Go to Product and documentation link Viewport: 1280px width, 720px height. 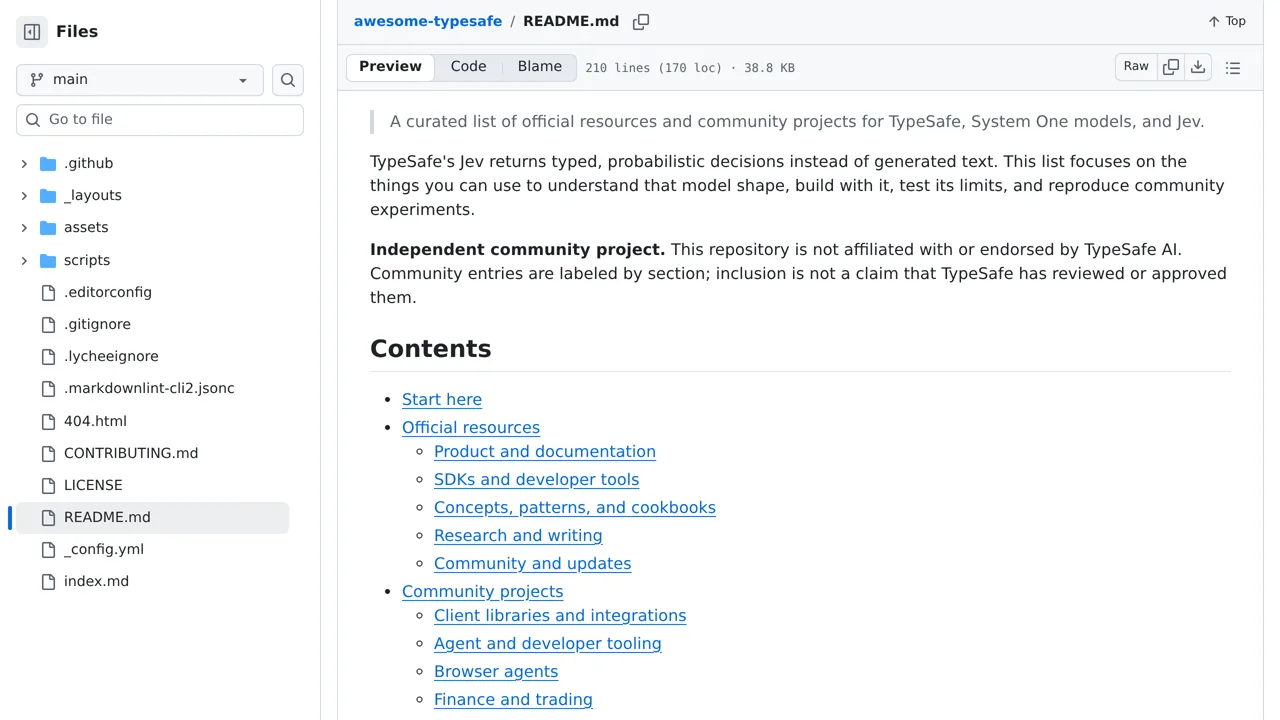(545, 451)
